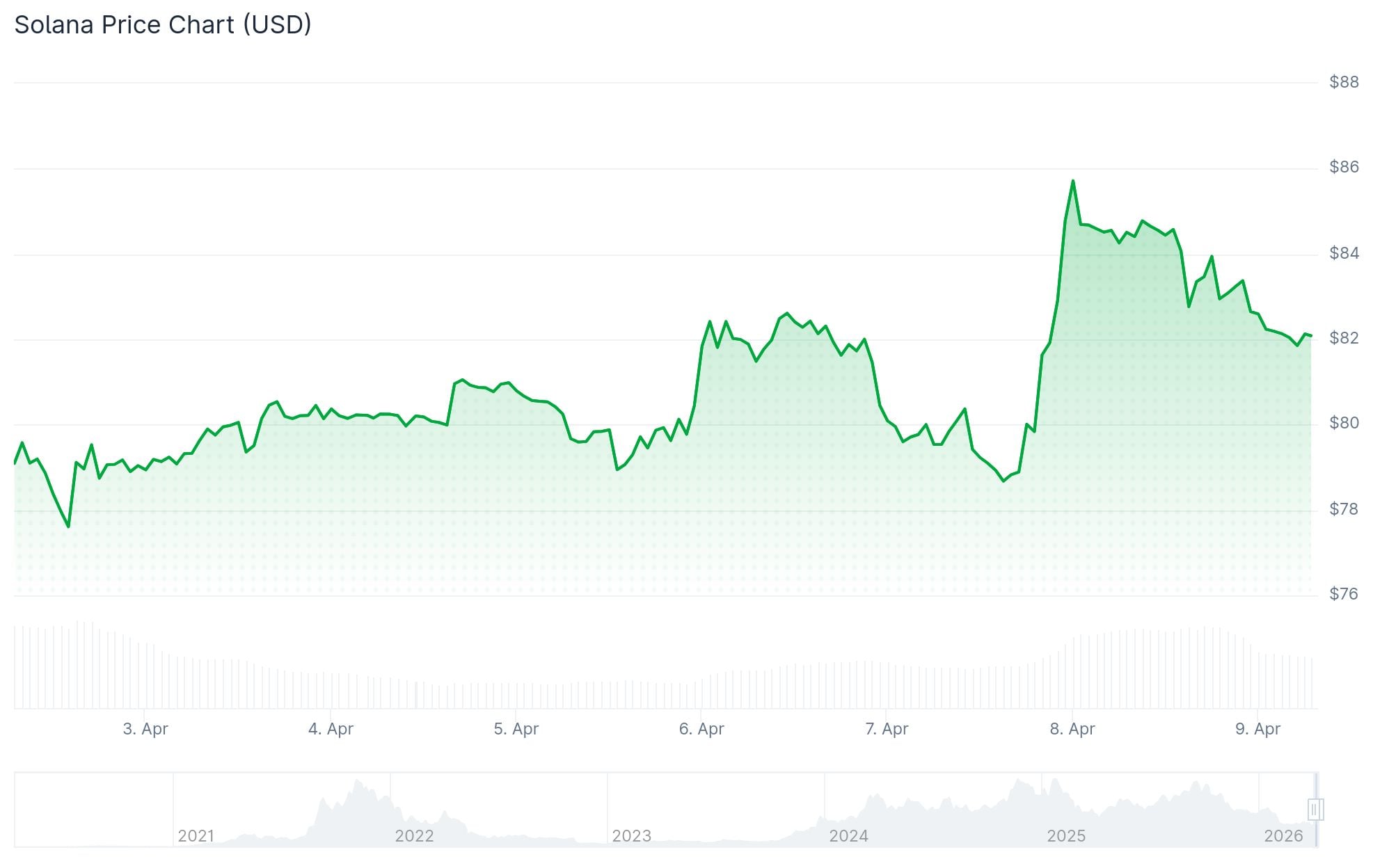Click the 9. Apr date label
Screen dimensions: 1373x868
1257,729
